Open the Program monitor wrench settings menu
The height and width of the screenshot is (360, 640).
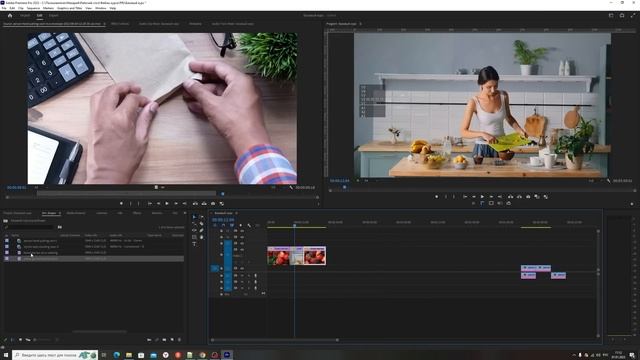point(608,180)
